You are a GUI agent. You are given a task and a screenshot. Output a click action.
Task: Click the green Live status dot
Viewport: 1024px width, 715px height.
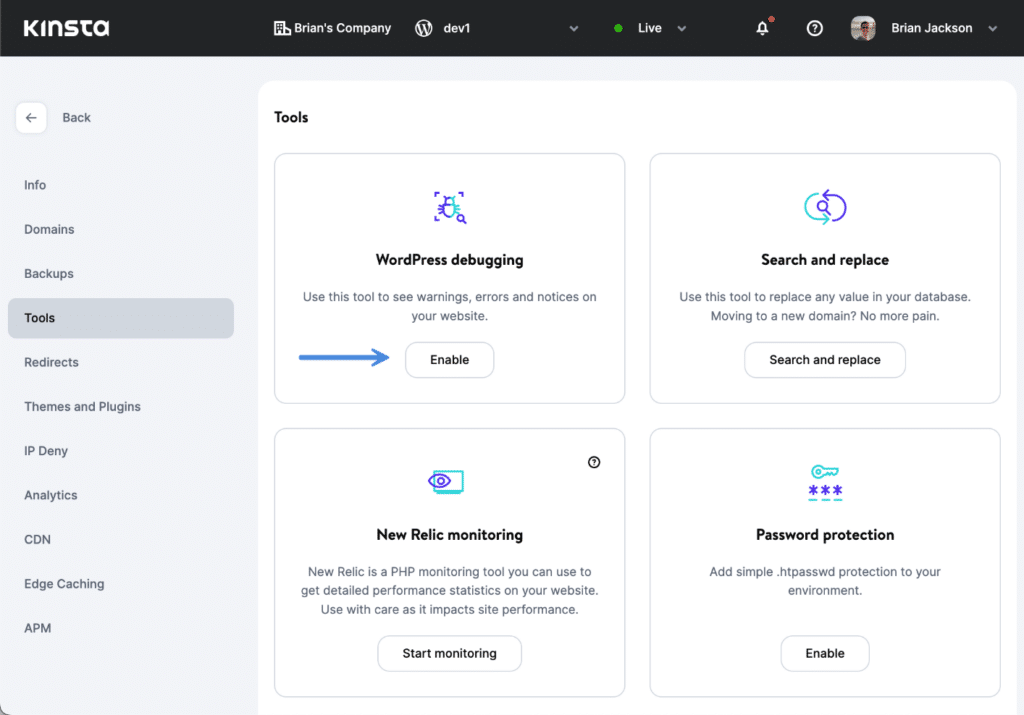pyautogui.click(x=618, y=28)
